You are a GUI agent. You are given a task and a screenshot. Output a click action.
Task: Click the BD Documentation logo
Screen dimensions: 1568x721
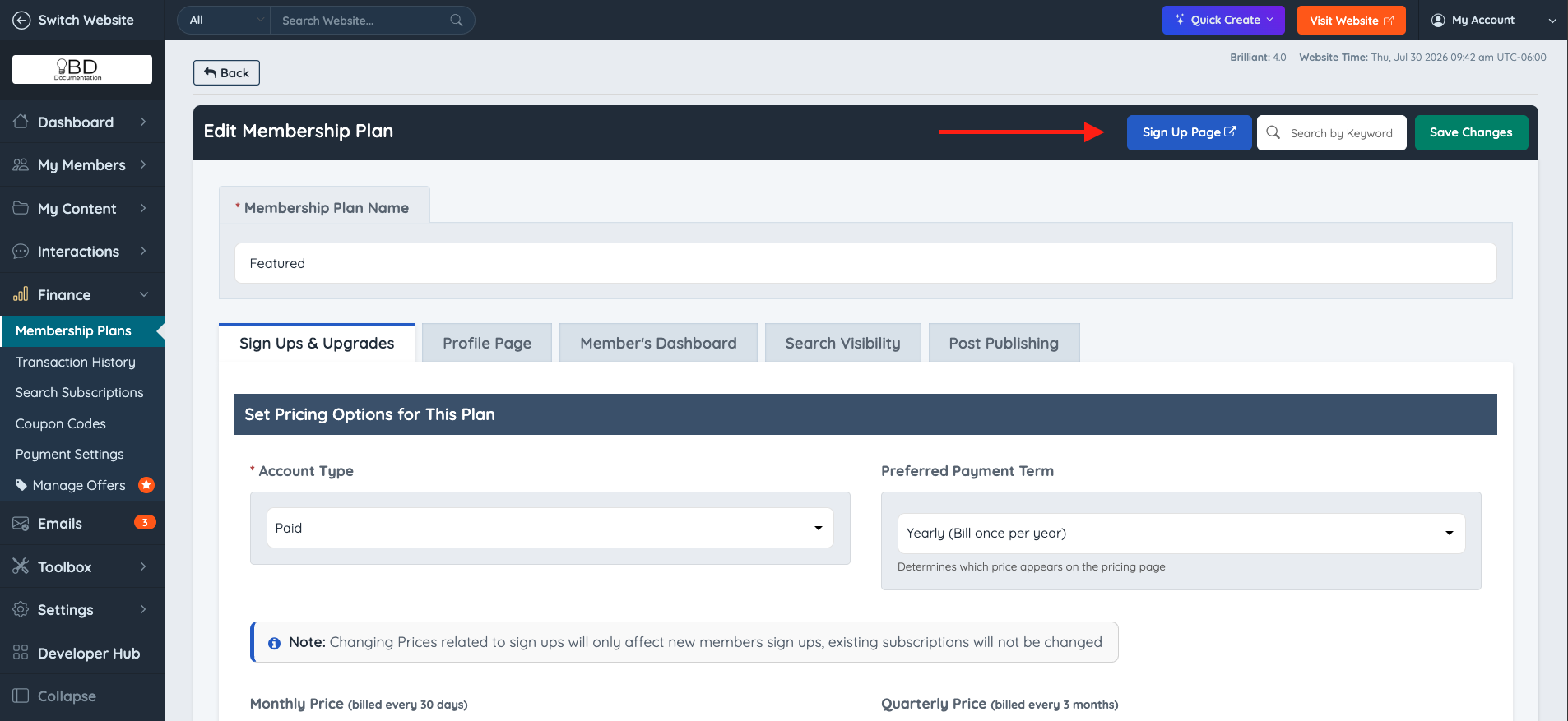(x=82, y=69)
